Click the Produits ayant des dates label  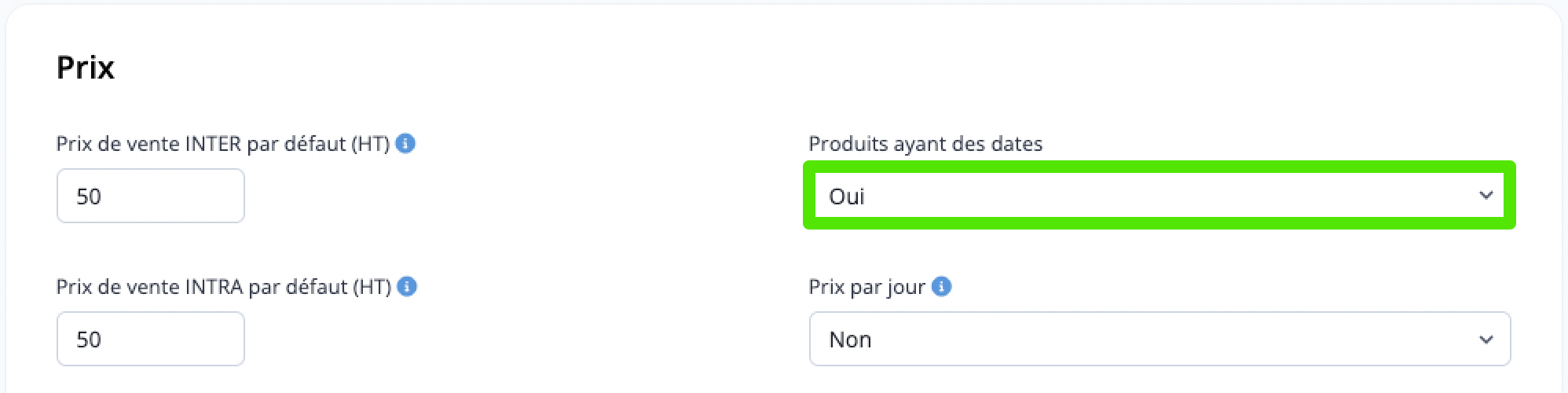(925, 145)
